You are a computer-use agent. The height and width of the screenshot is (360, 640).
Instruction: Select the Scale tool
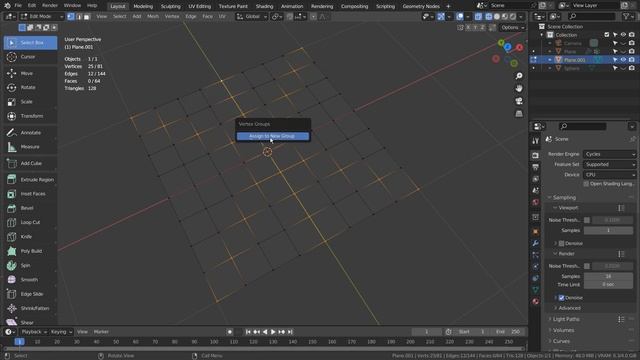click(x=31, y=102)
